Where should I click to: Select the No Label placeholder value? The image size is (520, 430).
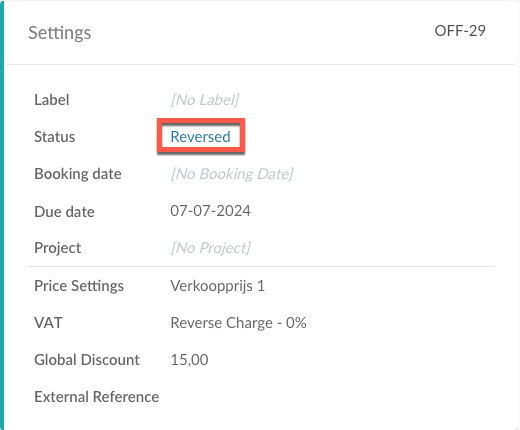click(x=205, y=100)
